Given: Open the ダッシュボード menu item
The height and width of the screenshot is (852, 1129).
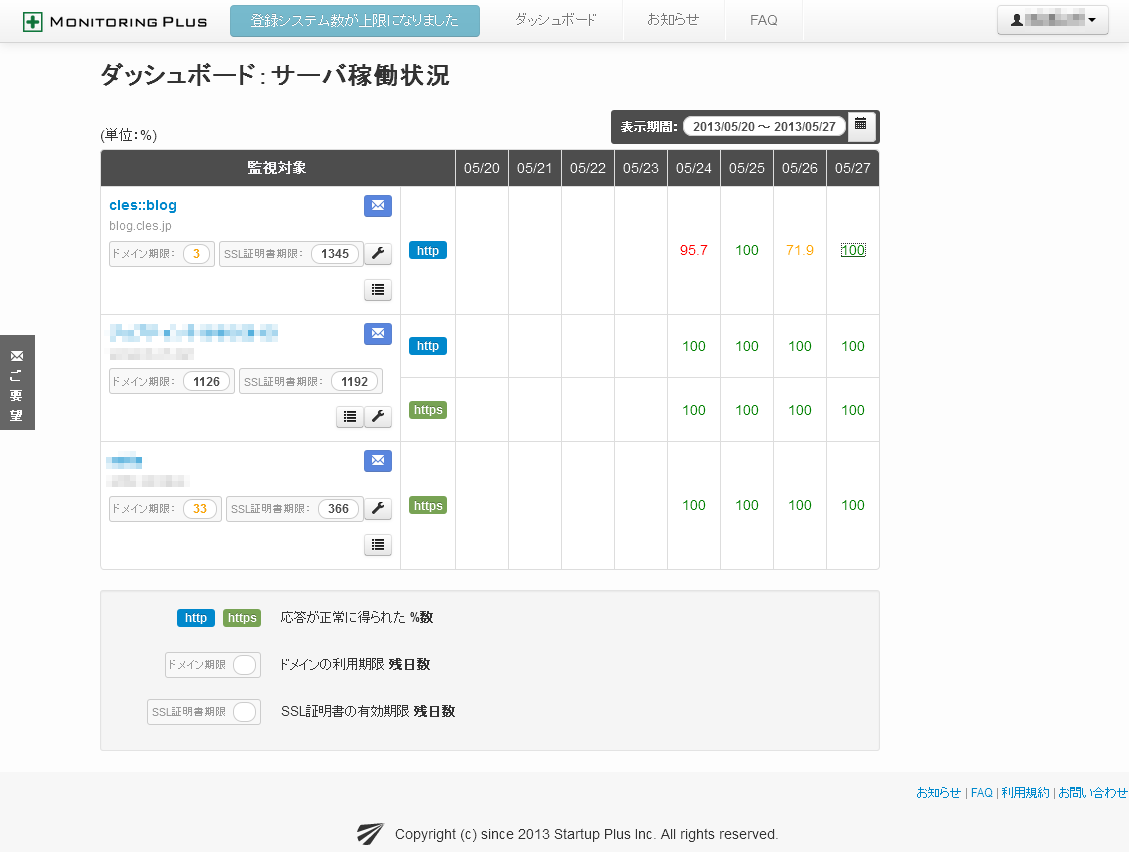Looking at the screenshot, I should pos(556,20).
